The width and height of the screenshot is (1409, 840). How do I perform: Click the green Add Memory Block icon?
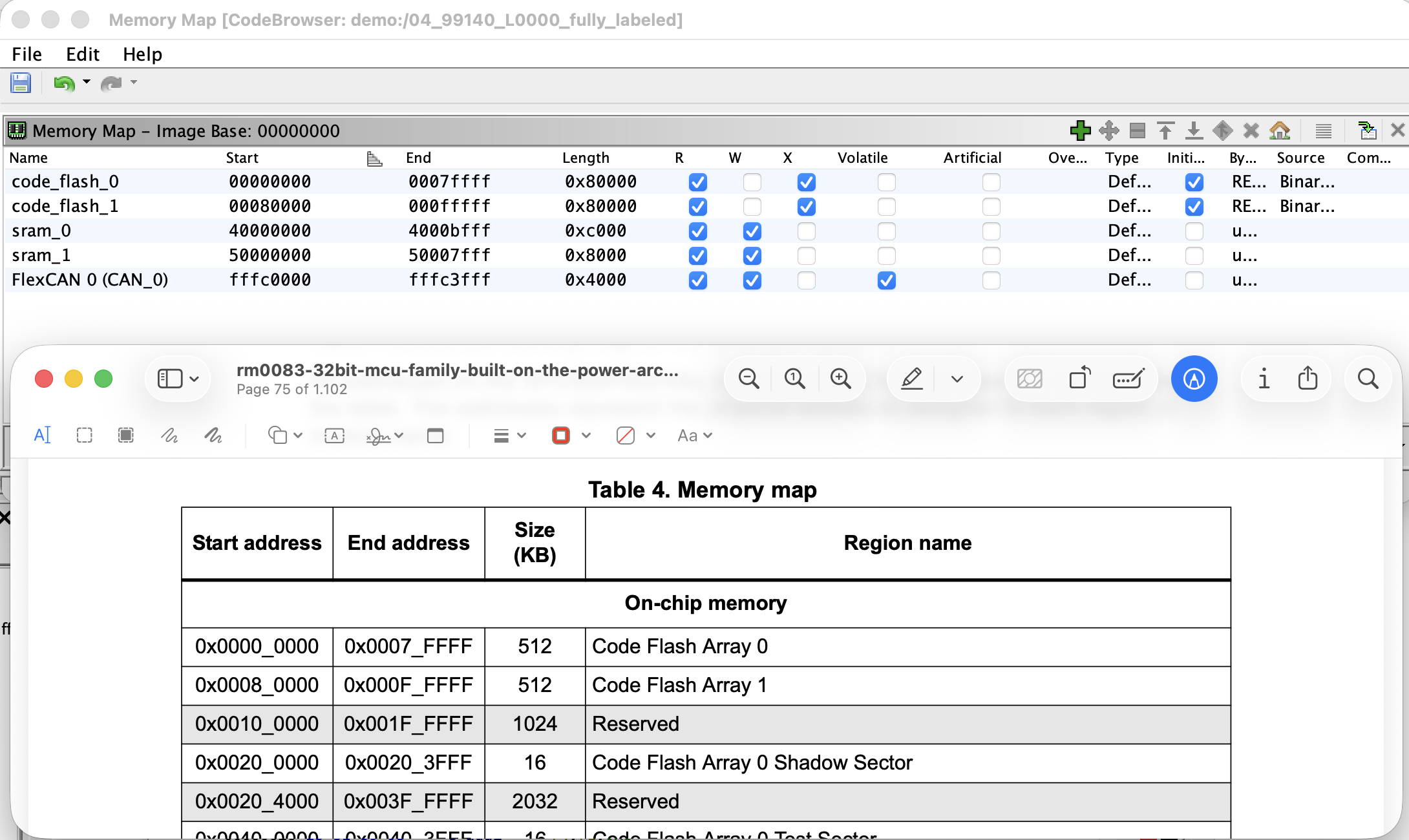coord(1080,131)
